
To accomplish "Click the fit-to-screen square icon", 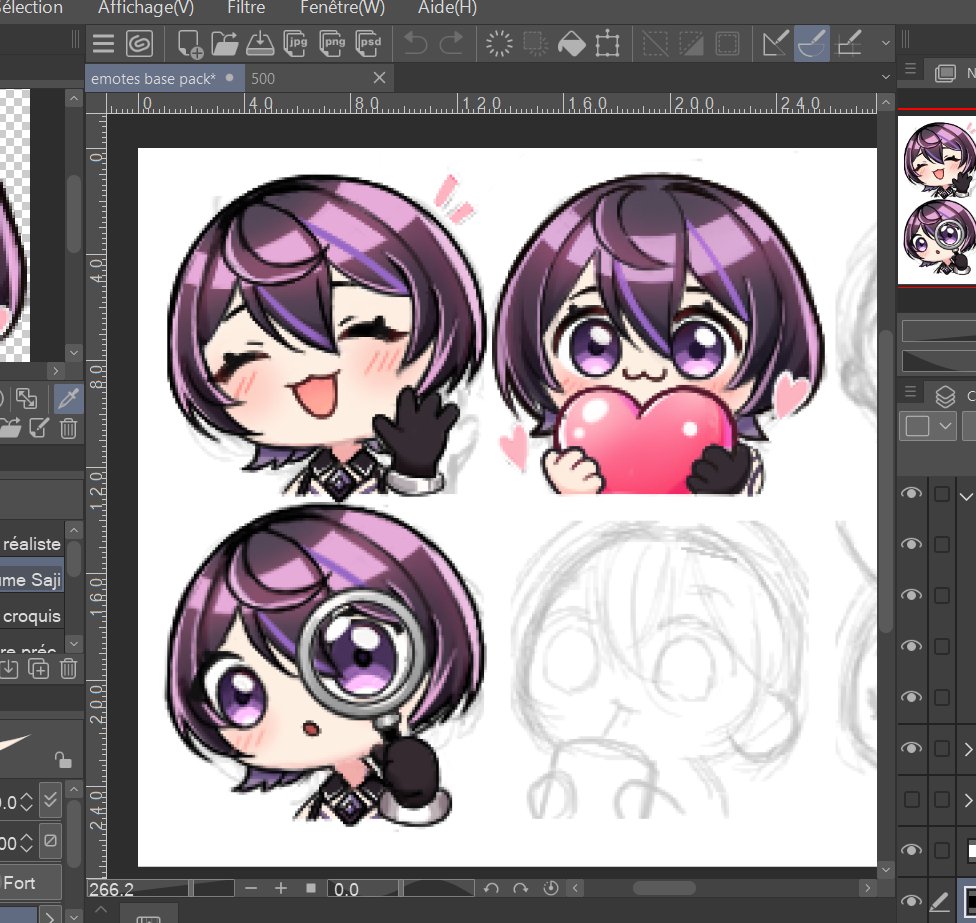I will pos(311,888).
